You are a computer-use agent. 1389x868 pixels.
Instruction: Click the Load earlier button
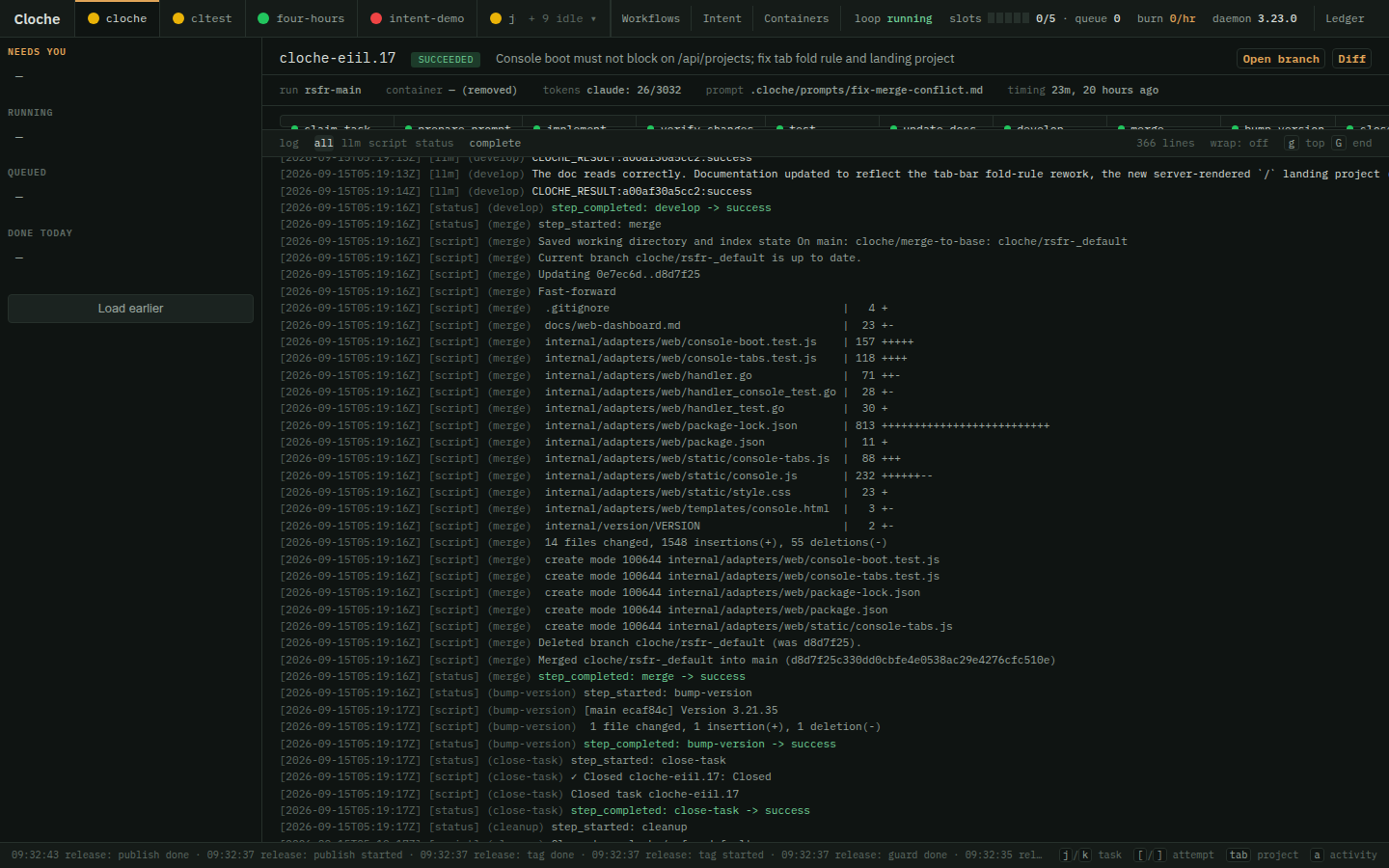[130, 309]
